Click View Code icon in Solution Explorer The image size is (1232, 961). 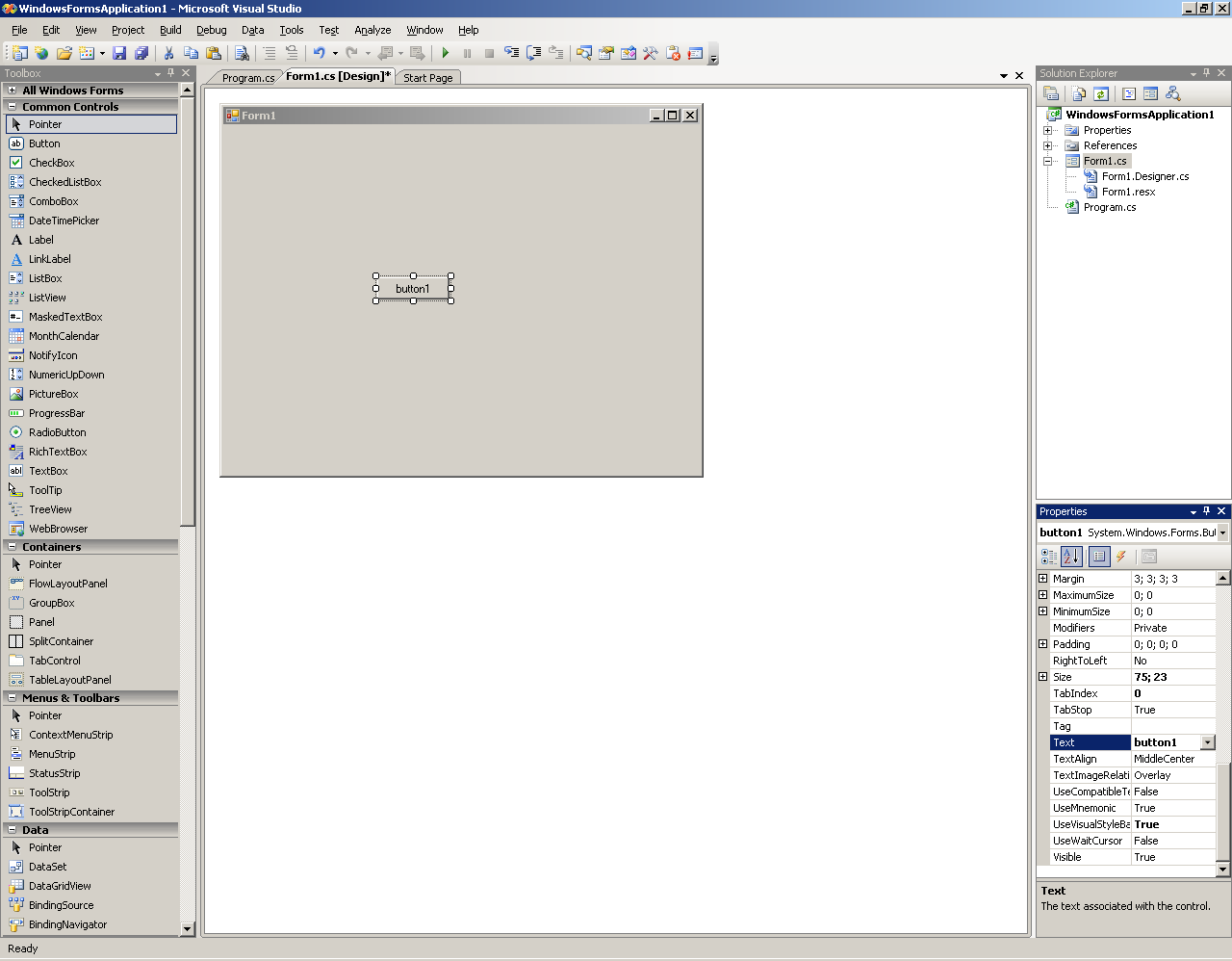coord(1129,93)
